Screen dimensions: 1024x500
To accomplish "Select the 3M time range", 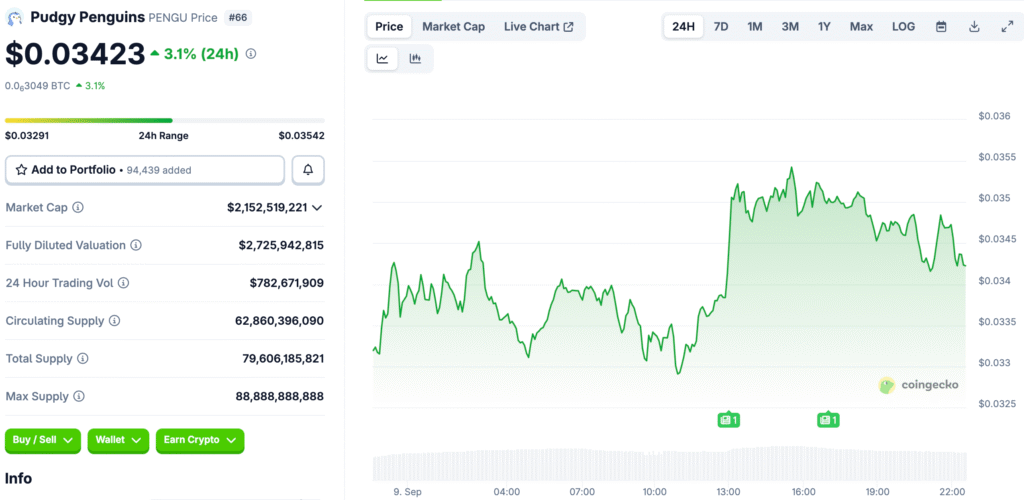I will 790,27.
